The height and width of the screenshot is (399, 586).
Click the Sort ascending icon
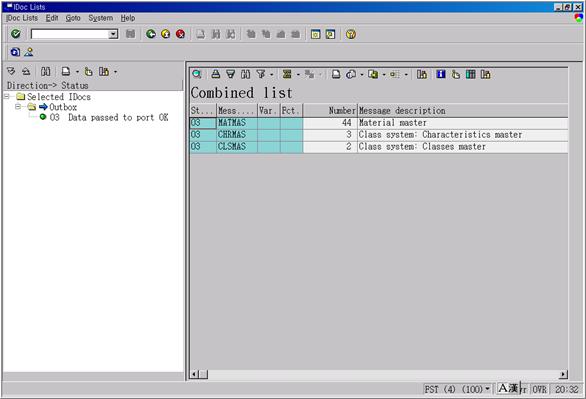pos(216,74)
